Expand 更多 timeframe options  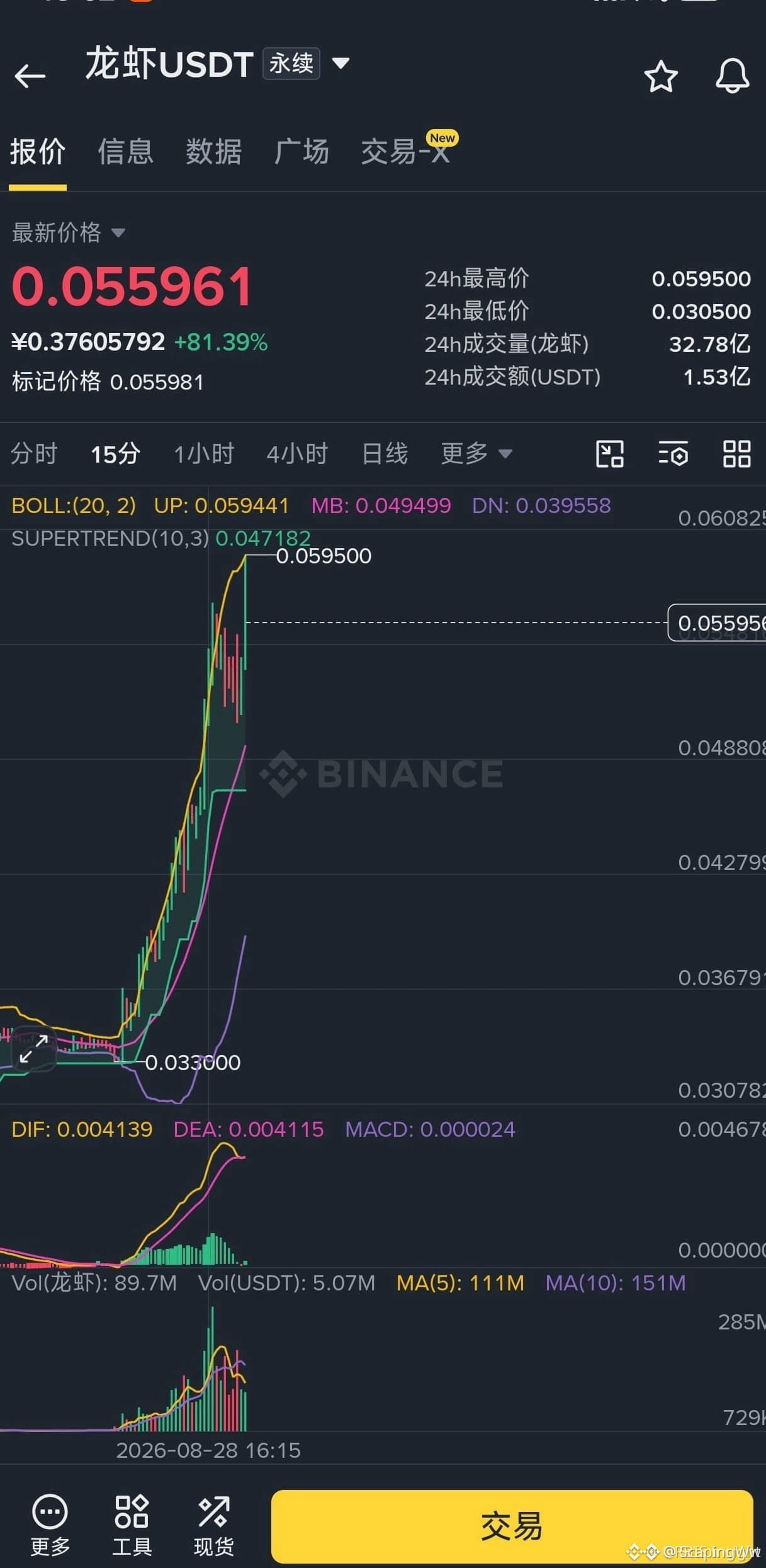point(476,453)
